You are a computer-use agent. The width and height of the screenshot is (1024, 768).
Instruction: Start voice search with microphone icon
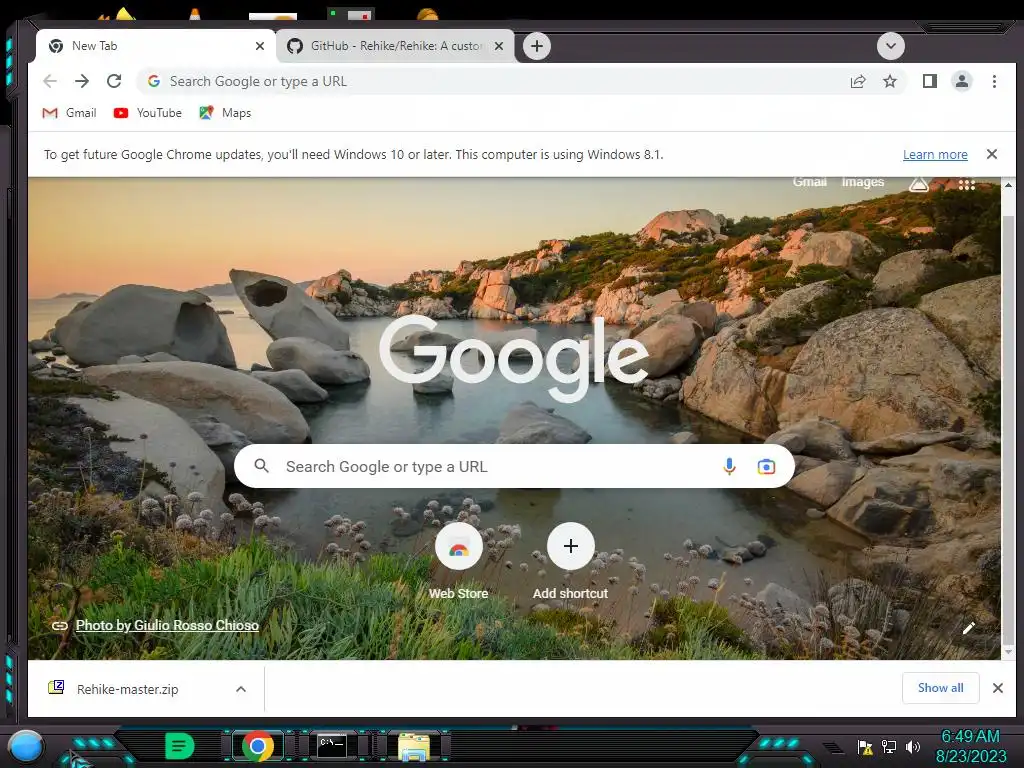tap(729, 466)
